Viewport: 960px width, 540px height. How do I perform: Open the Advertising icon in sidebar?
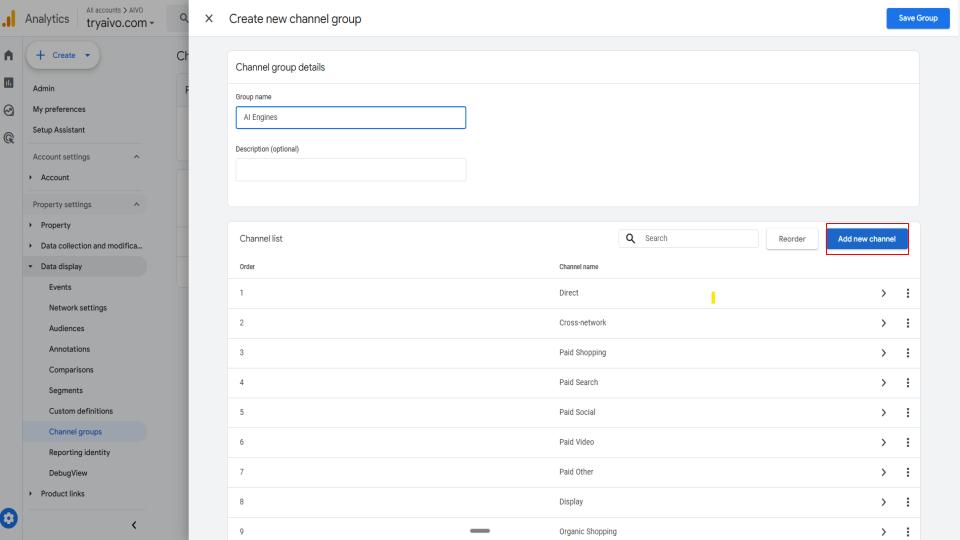pyautogui.click(x=9, y=138)
